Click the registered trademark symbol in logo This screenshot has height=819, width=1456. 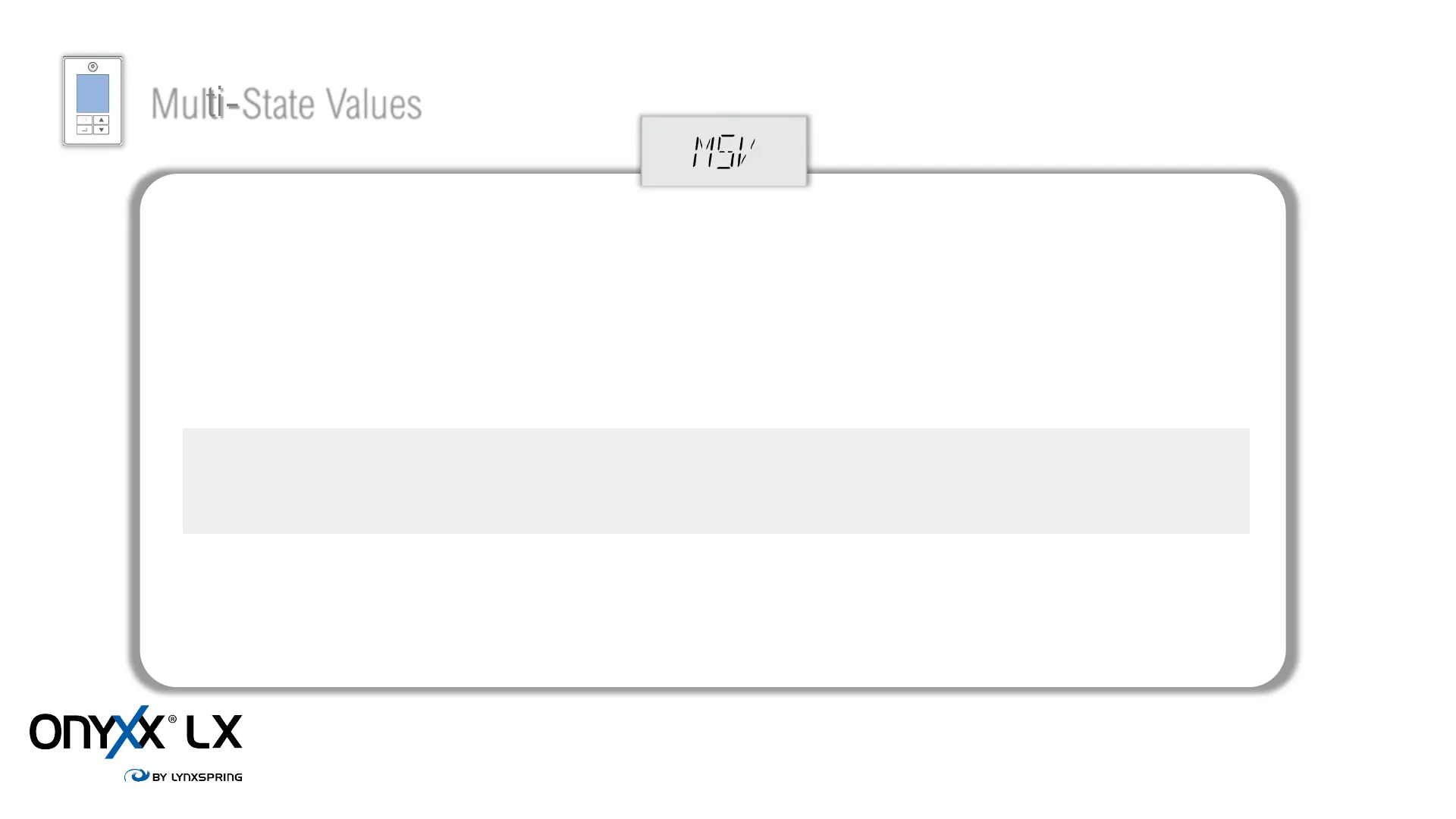click(172, 719)
